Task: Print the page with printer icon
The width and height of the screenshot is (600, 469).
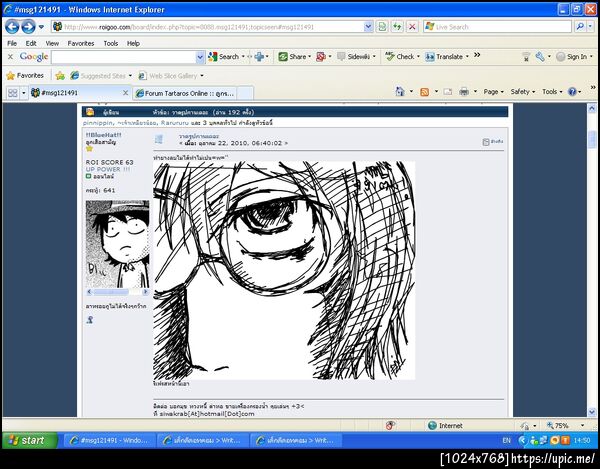Action: tap(464, 92)
